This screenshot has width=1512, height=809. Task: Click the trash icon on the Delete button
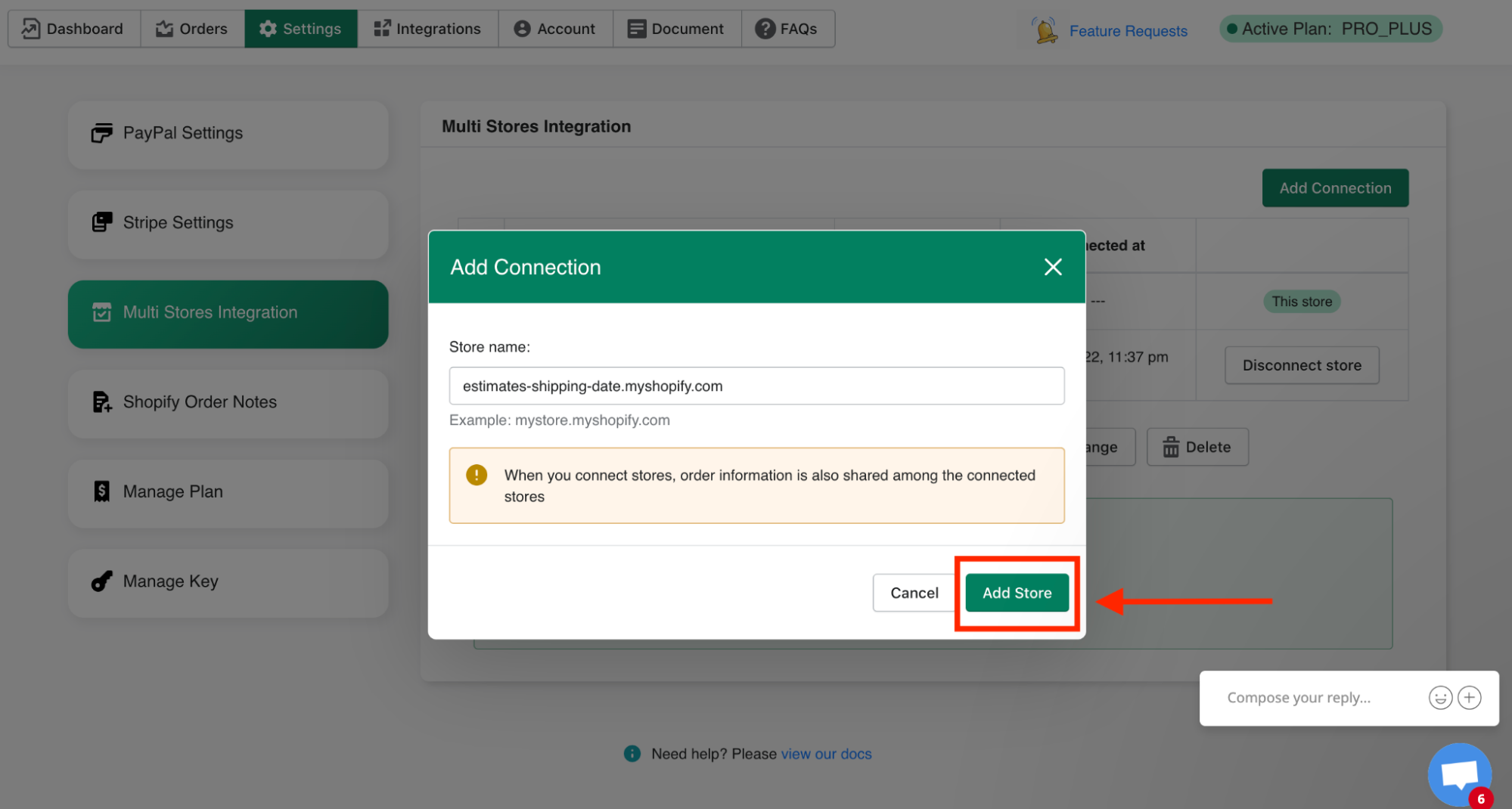tap(1171, 447)
